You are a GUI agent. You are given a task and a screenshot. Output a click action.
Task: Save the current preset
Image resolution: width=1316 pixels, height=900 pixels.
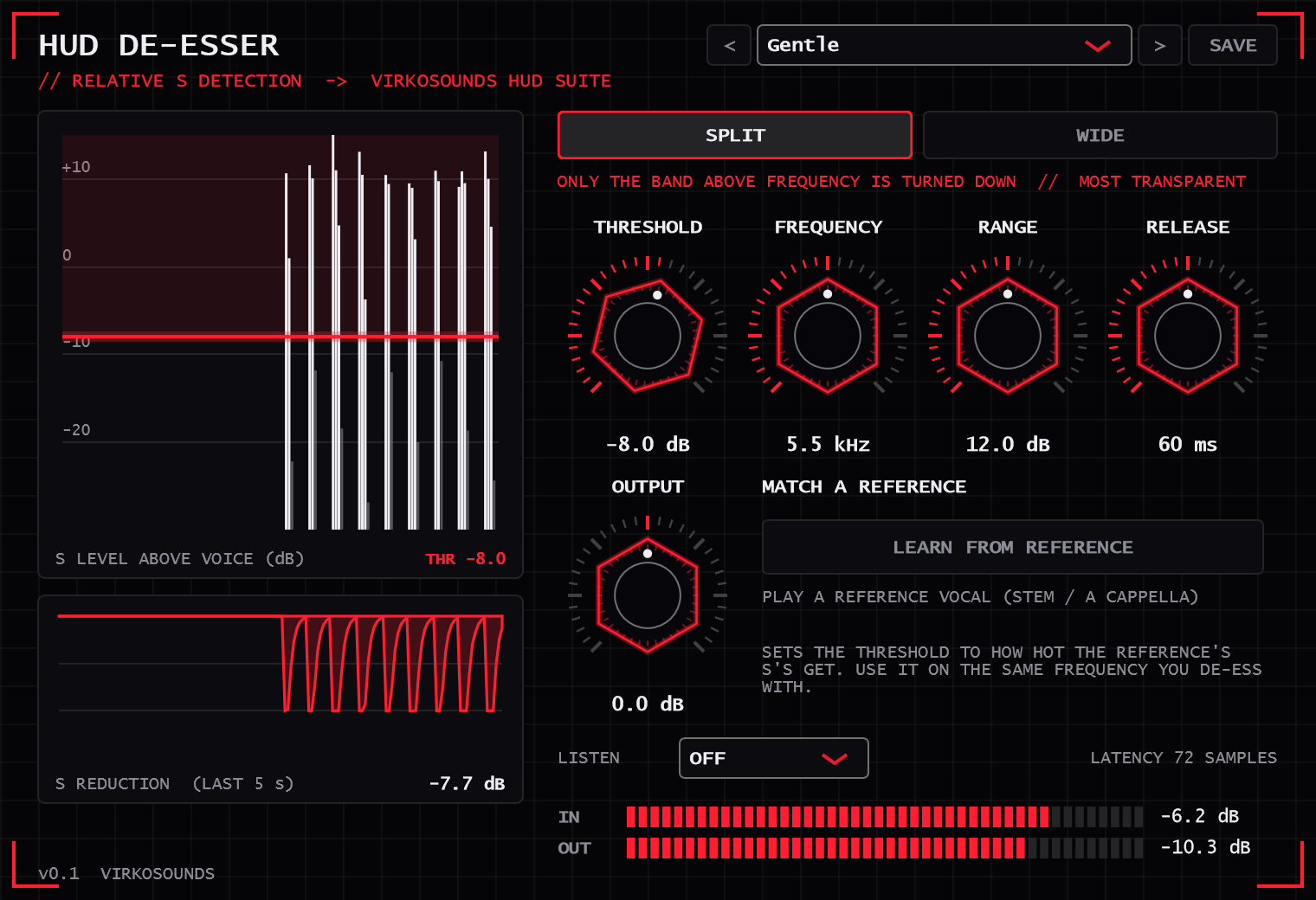(x=1232, y=45)
